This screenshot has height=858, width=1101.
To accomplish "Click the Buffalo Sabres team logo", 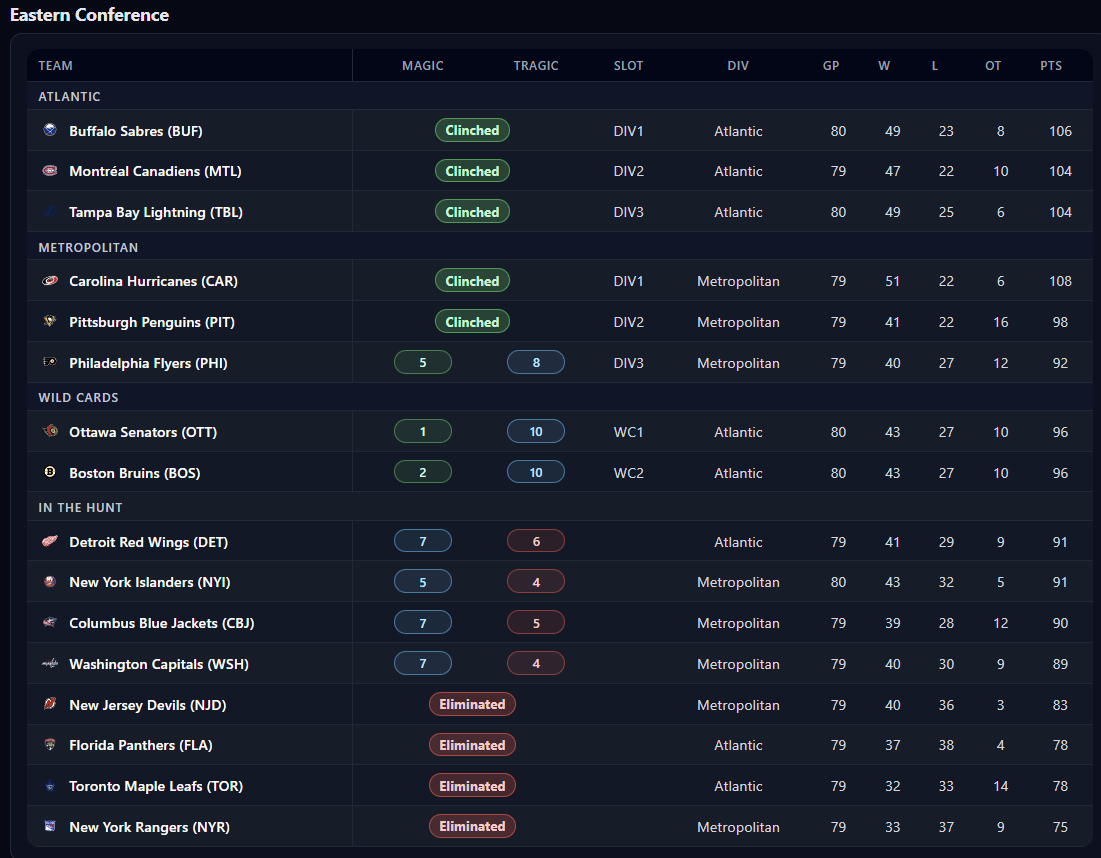I will point(50,130).
